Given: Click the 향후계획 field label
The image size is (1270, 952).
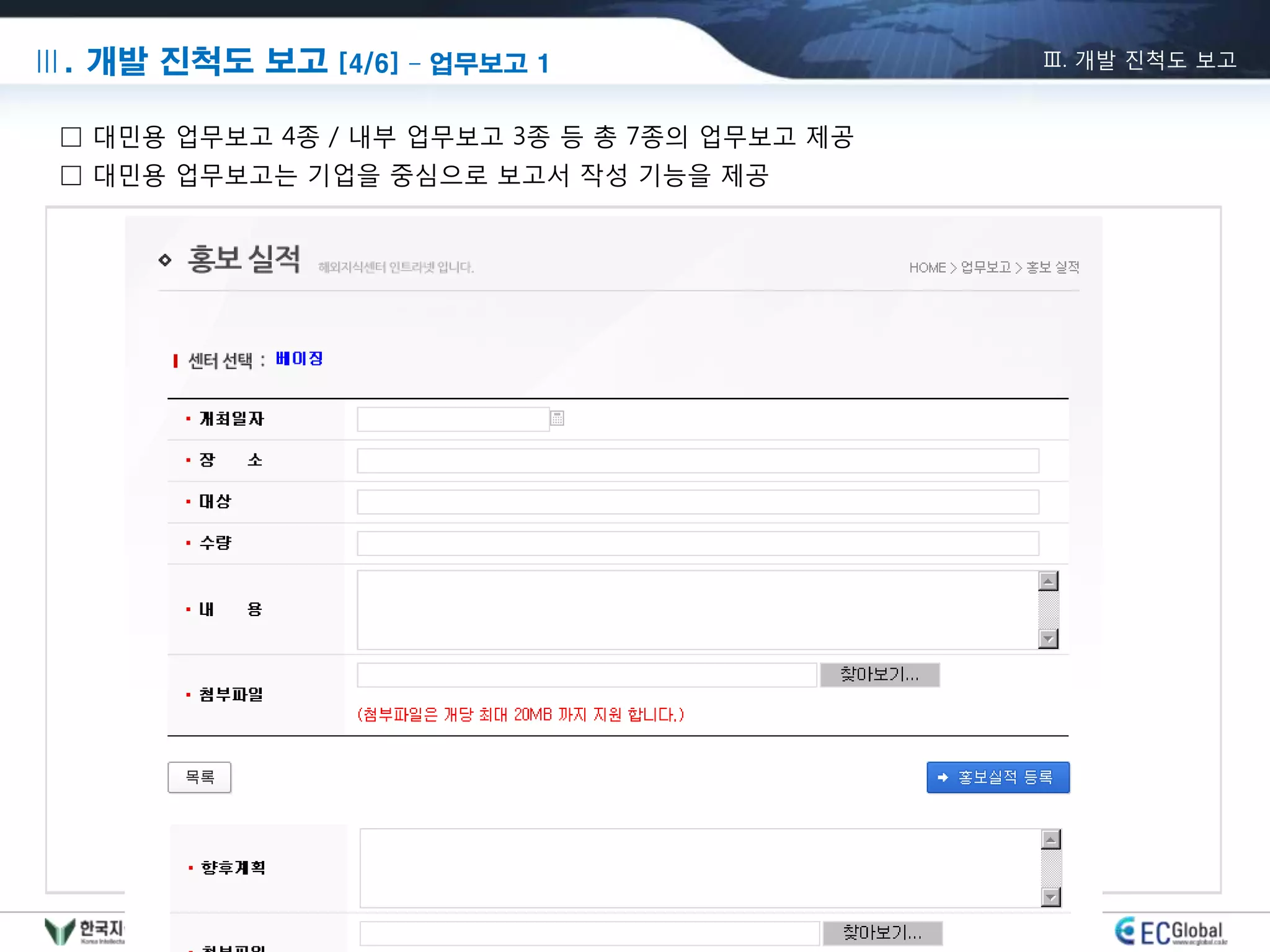Looking at the screenshot, I should coord(233,868).
